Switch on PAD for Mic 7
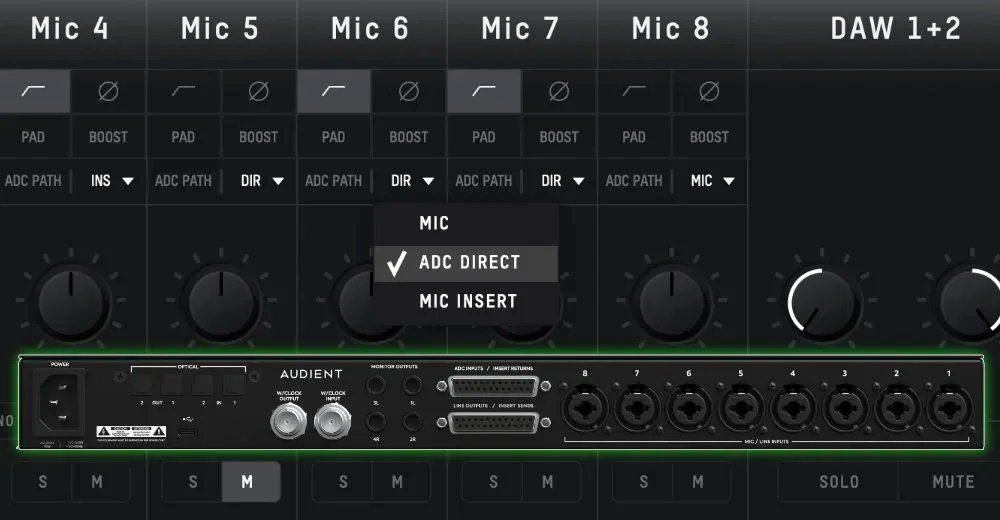 (x=483, y=137)
